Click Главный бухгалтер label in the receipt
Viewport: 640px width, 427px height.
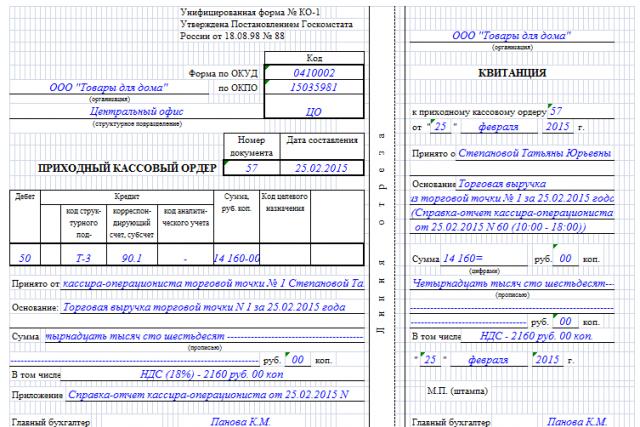pyautogui.click(x=451, y=422)
